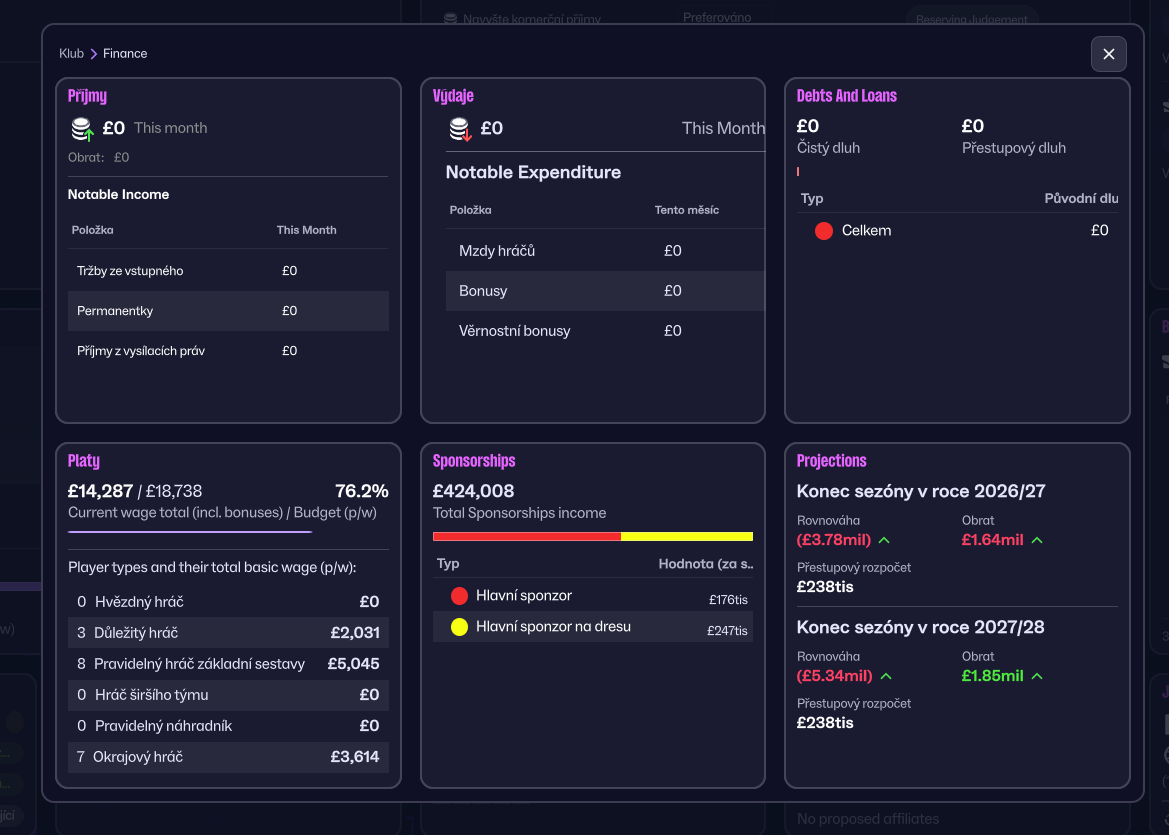
Task: Click the green arrow next to 2026/27 Rovnováha
Action: (884, 540)
